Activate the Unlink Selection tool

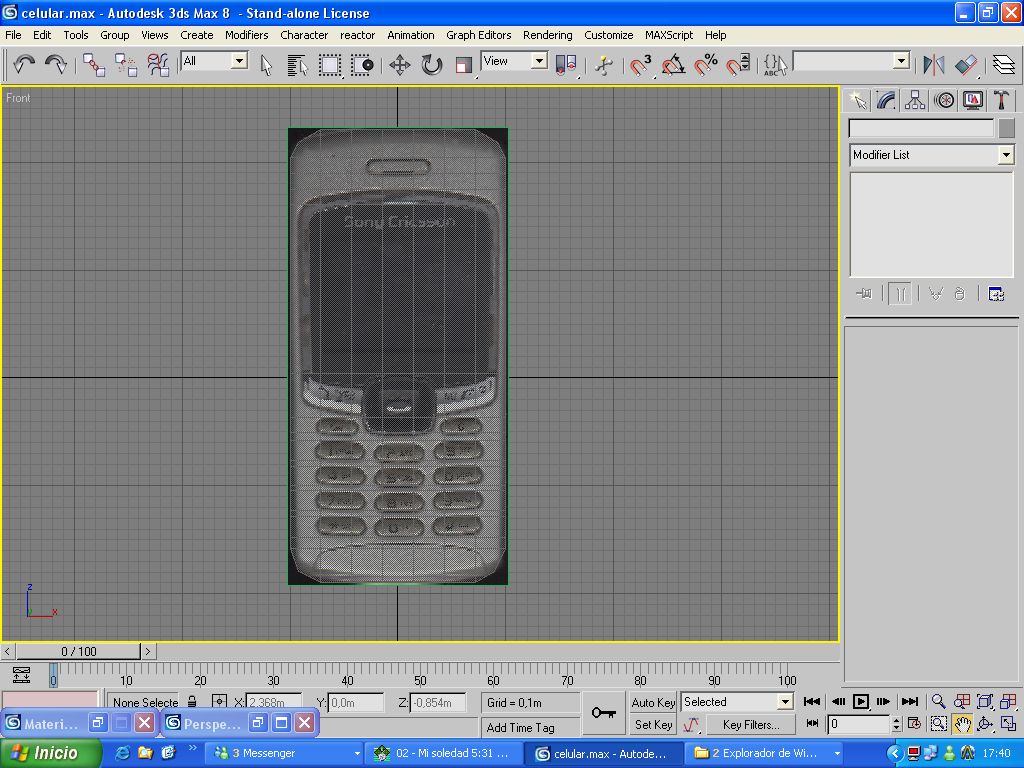(x=126, y=65)
